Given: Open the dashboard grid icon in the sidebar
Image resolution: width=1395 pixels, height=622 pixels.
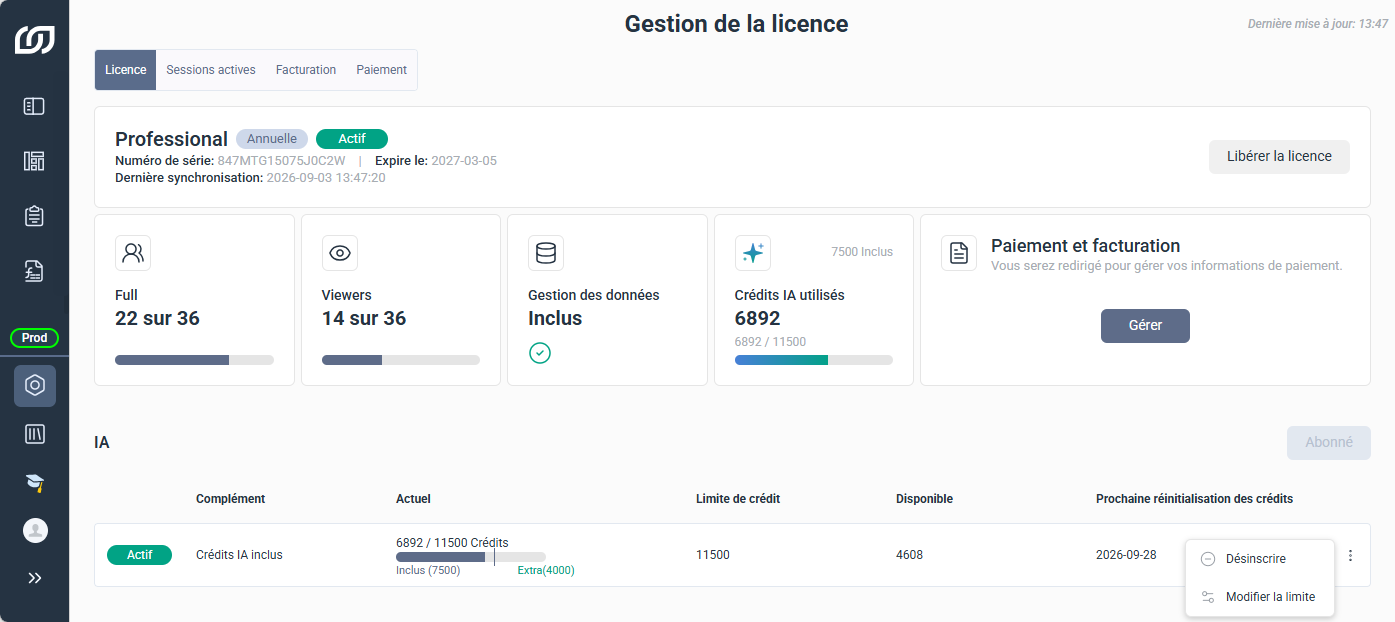Looking at the screenshot, I should point(34,161).
